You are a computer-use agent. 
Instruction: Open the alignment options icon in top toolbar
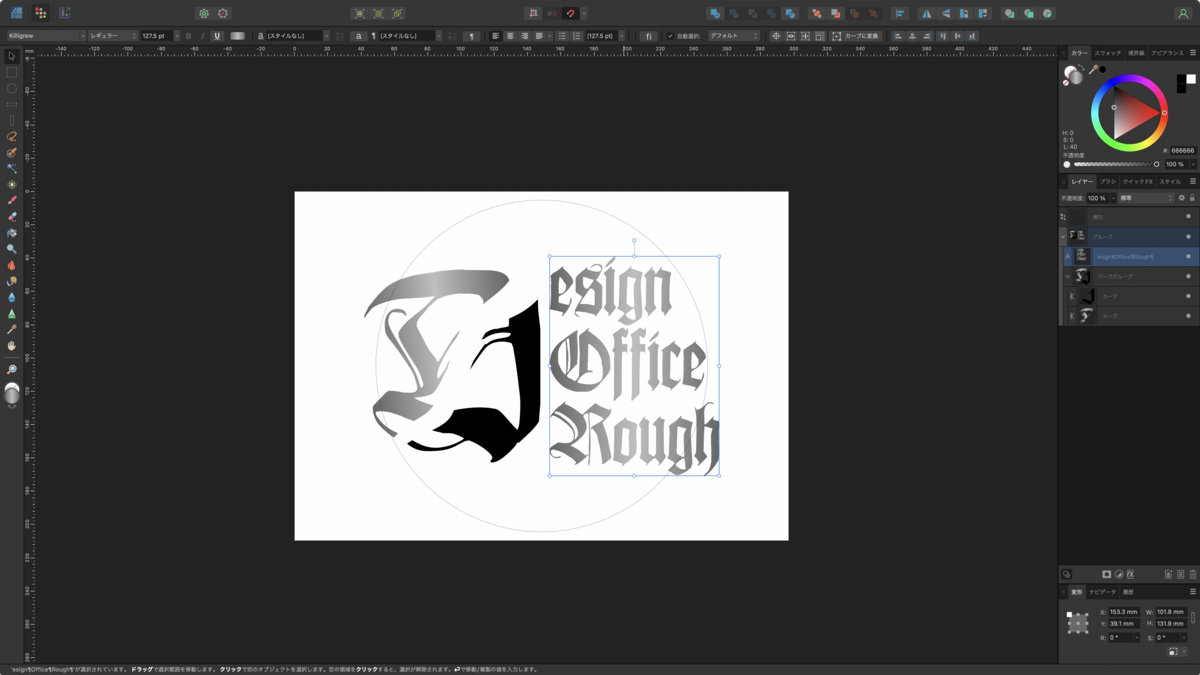[x=900, y=13]
